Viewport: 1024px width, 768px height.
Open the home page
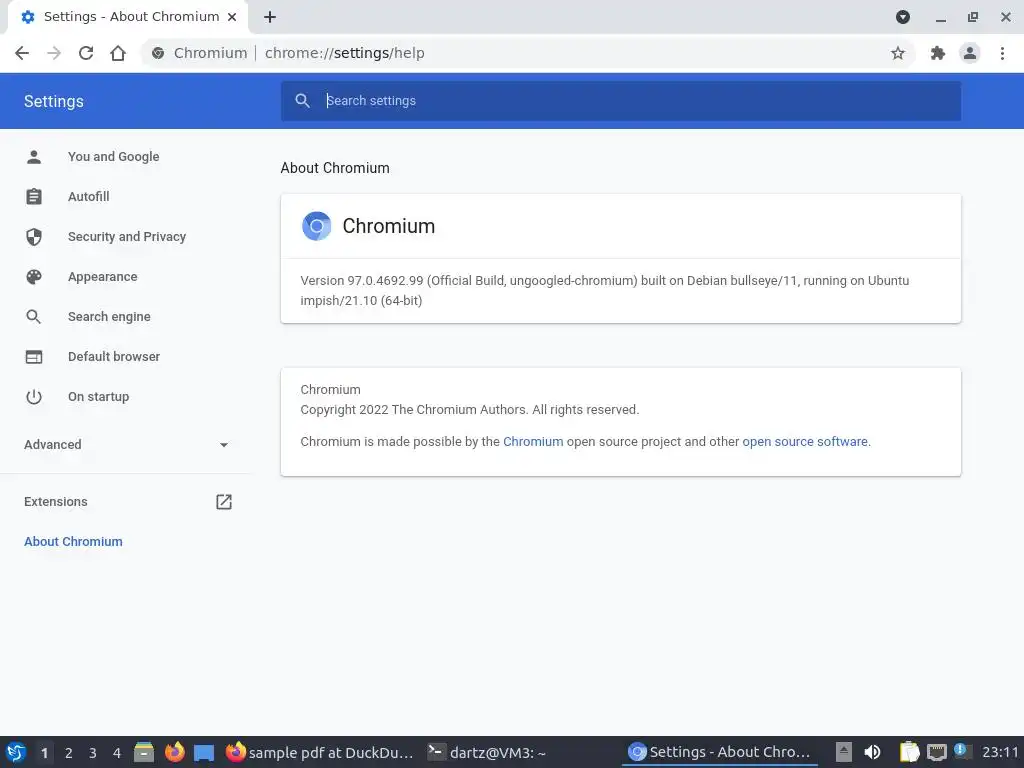118,53
